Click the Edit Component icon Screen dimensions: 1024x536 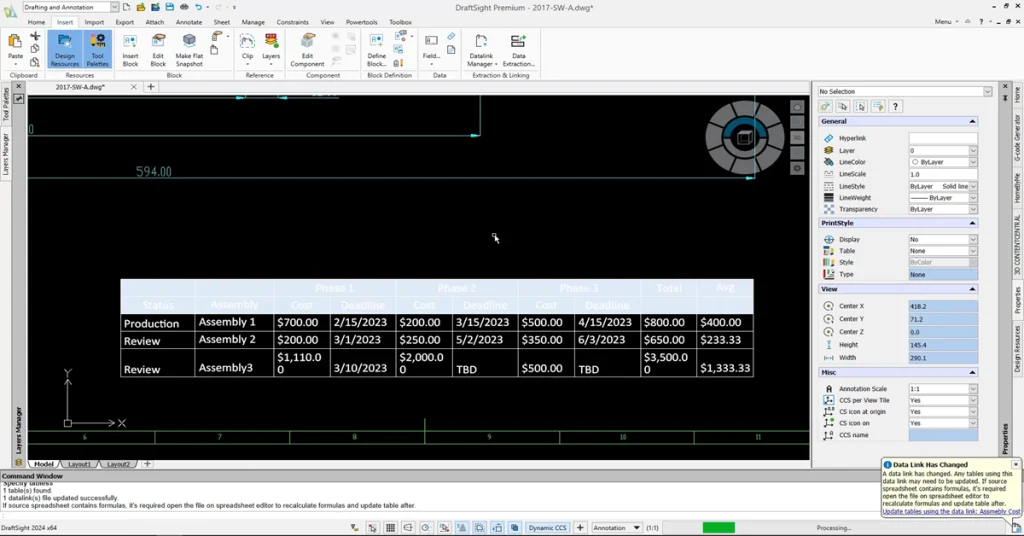pyautogui.click(x=308, y=48)
